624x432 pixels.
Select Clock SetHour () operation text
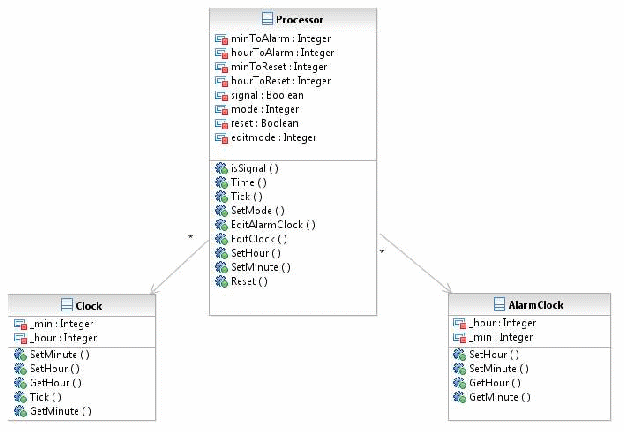[55, 369]
